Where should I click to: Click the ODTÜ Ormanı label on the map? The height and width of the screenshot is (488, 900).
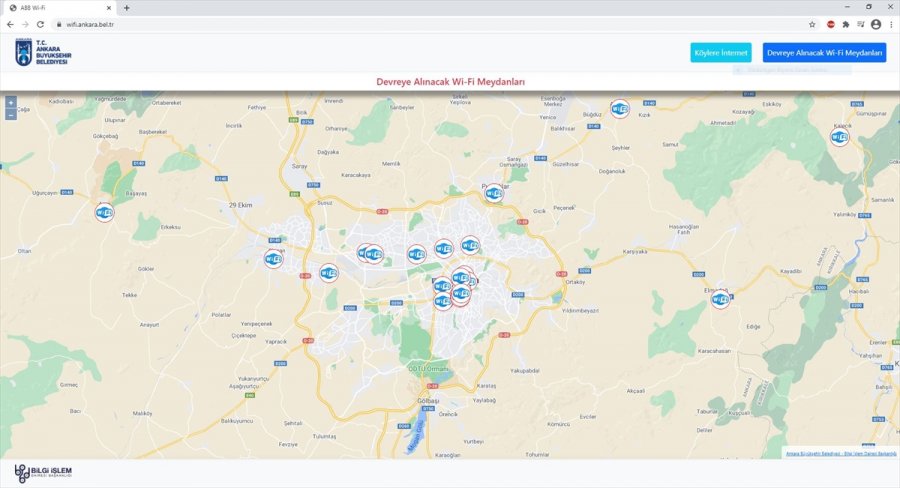pyautogui.click(x=428, y=369)
